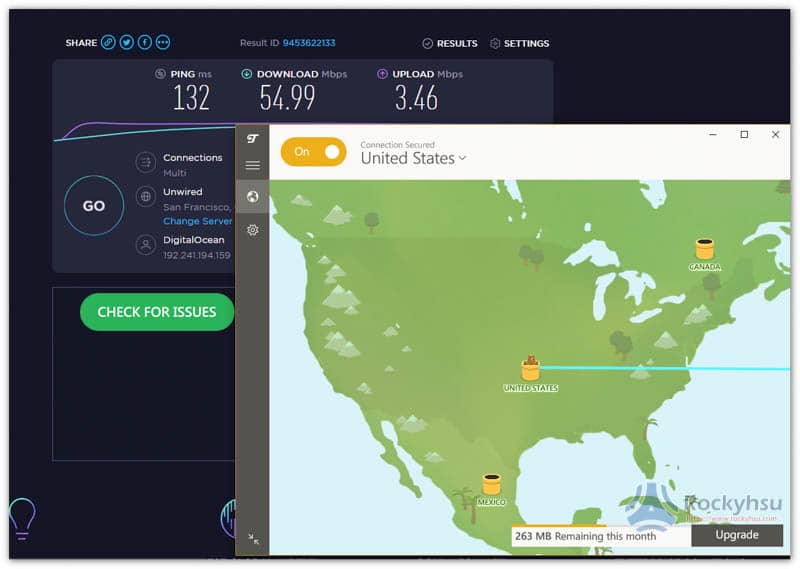Image resolution: width=800 pixels, height=569 pixels.
Task: Start the test with GO button
Action: click(x=94, y=206)
